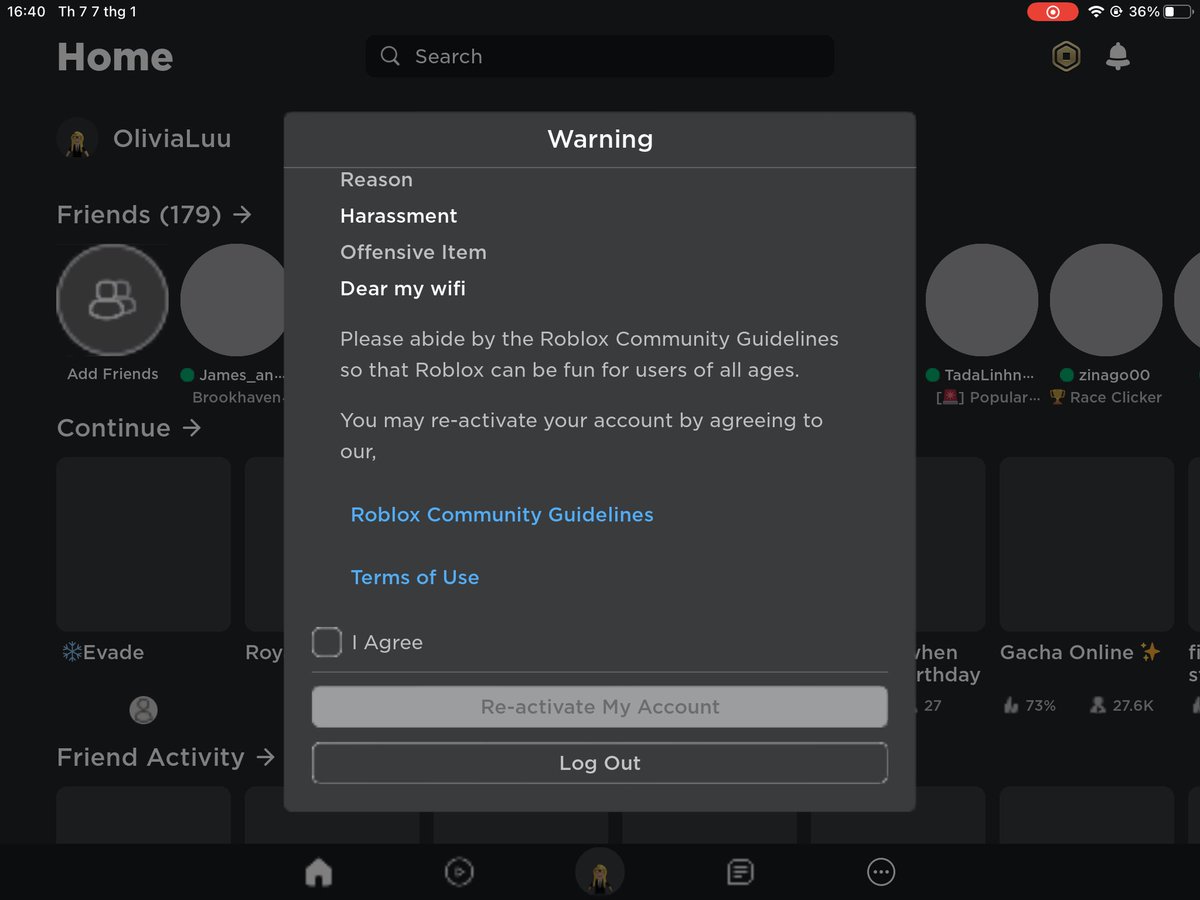This screenshot has width=1200, height=900.
Task: Click the Log Out button
Action: tap(600, 763)
